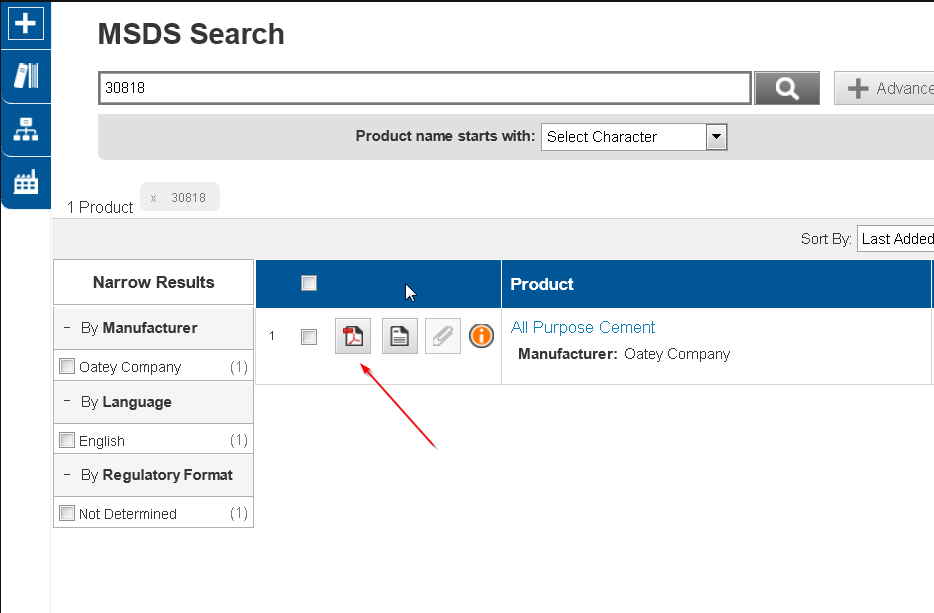Open the All Purpose Cement link
The height and width of the screenshot is (613, 934).
[x=583, y=327]
